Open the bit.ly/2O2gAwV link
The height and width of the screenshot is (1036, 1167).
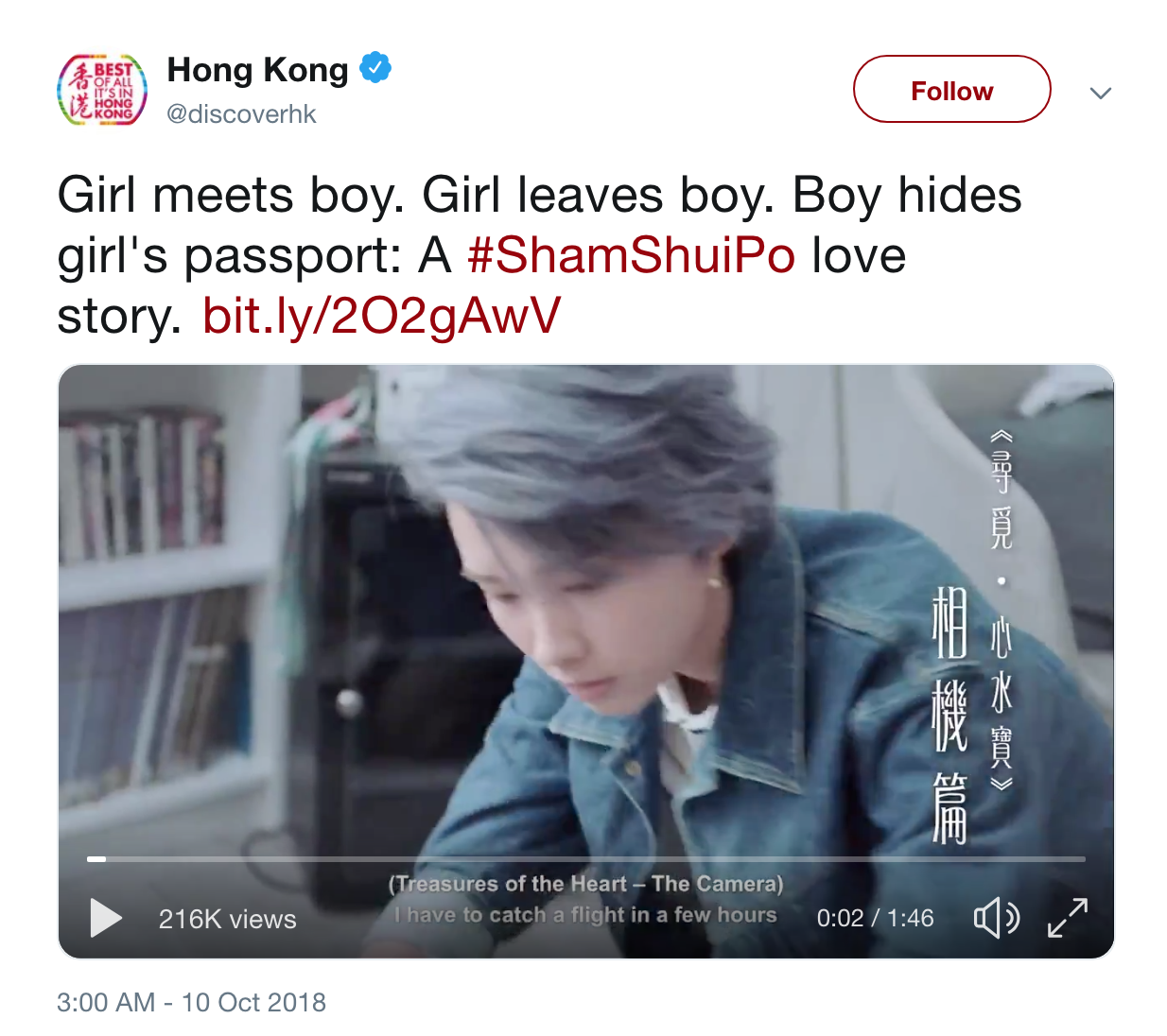(x=382, y=316)
